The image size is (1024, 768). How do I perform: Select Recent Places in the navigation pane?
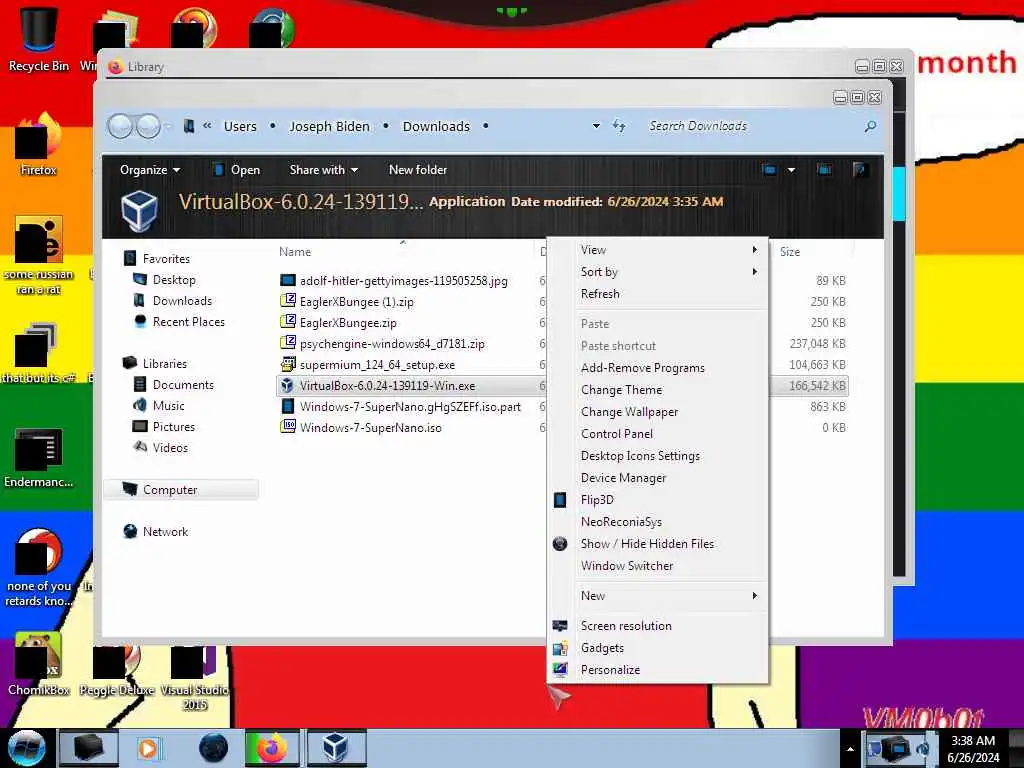tap(188, 322)
